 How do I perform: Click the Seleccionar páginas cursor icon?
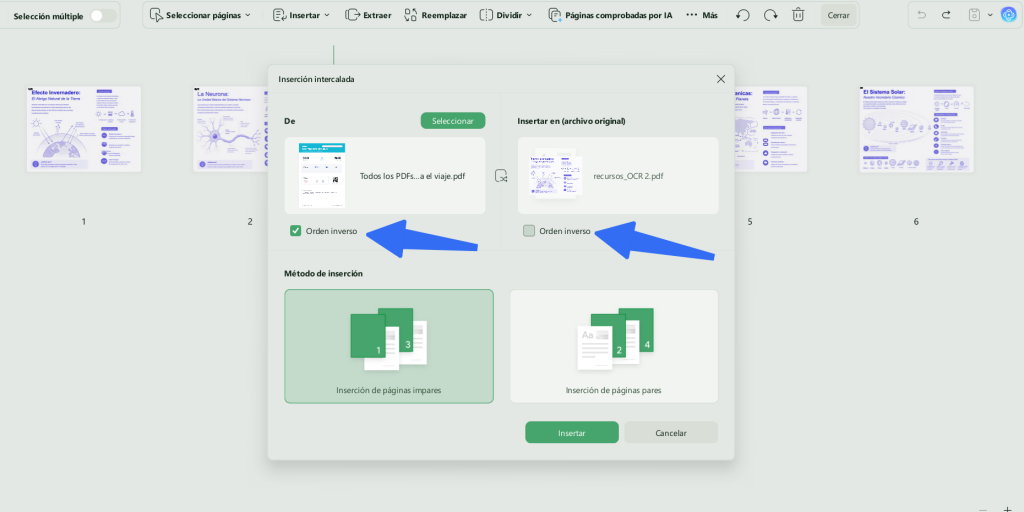pyautogui.click(x=156, y=15)
